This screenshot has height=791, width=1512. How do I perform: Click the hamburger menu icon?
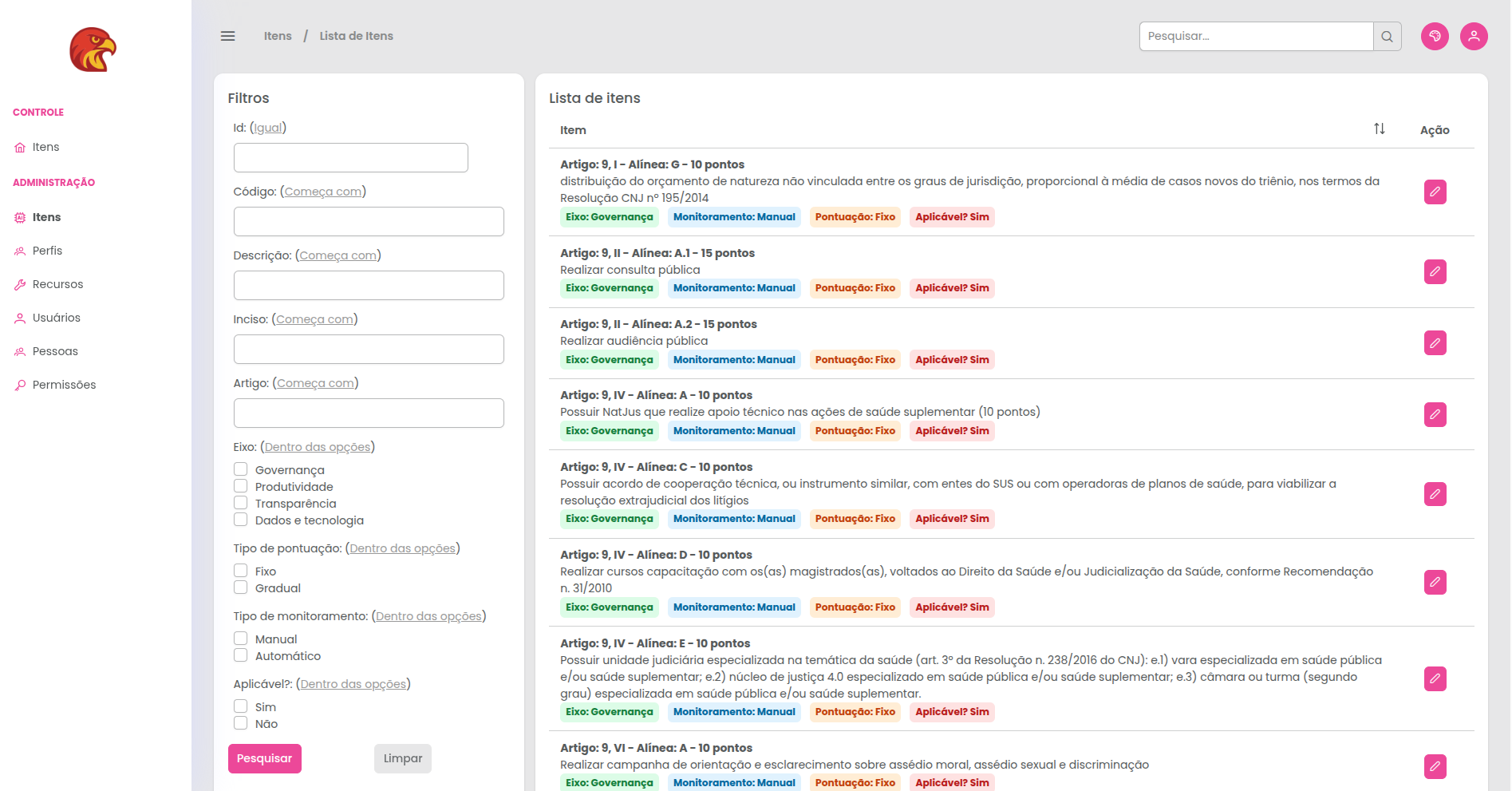(227, 36)
